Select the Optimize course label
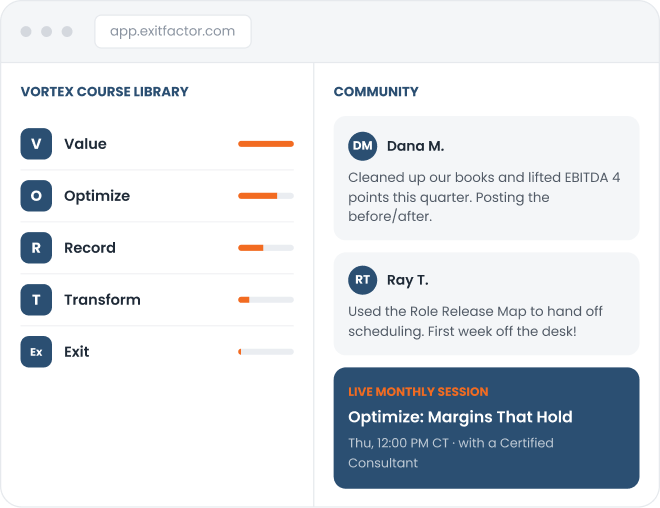The height and width of the screenshot is (508, 660). tap(97, 196)
